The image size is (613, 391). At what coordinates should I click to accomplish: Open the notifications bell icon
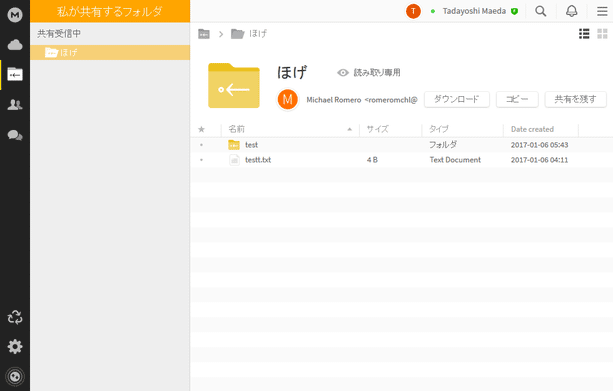pos(572,11)
